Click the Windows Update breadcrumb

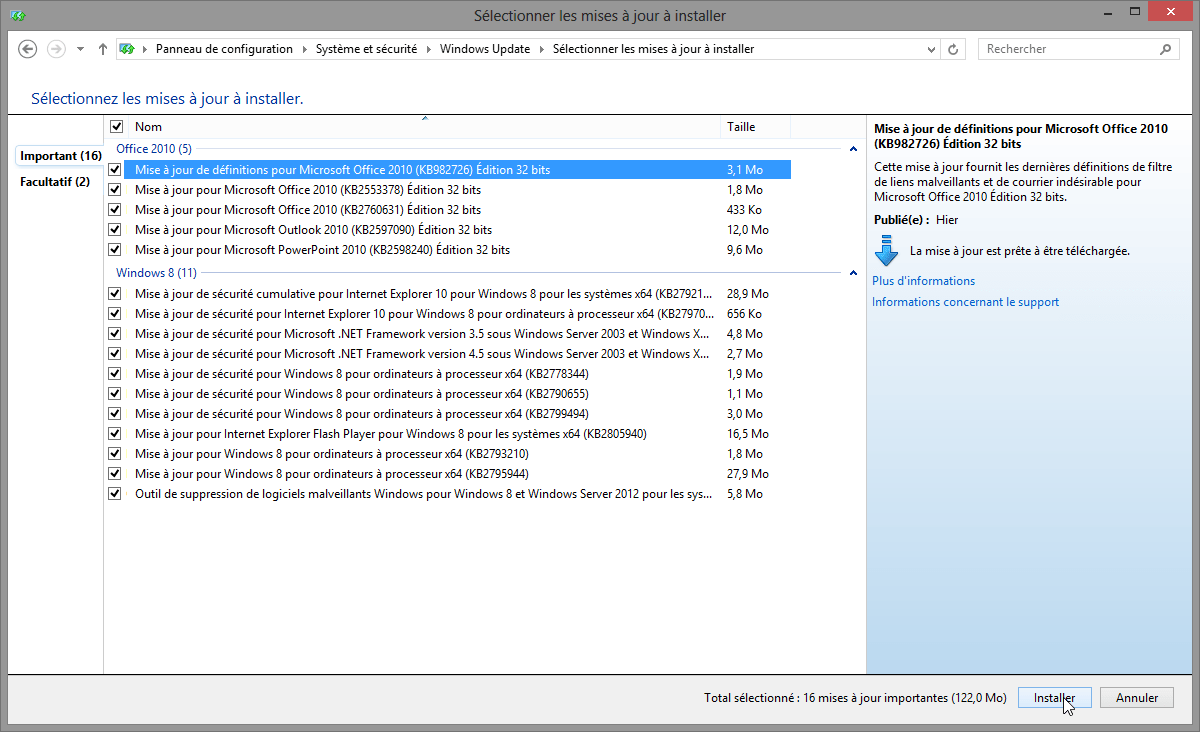click(485, 49)
